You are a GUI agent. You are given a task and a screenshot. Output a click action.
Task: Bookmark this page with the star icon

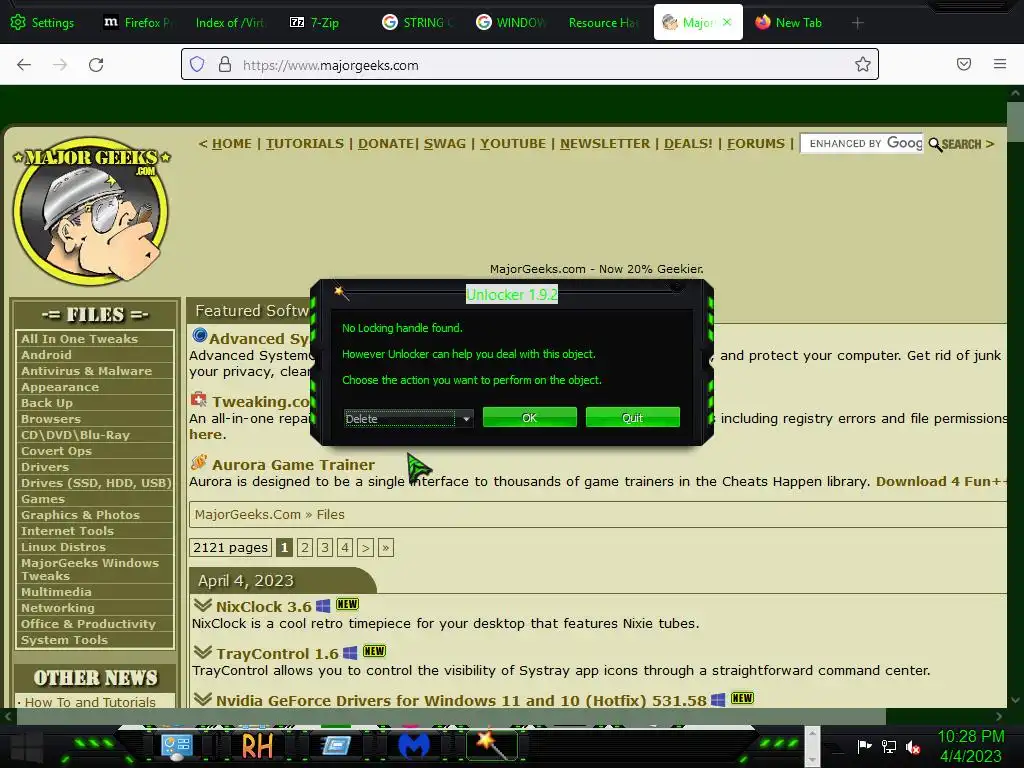(x=863, y=64)
